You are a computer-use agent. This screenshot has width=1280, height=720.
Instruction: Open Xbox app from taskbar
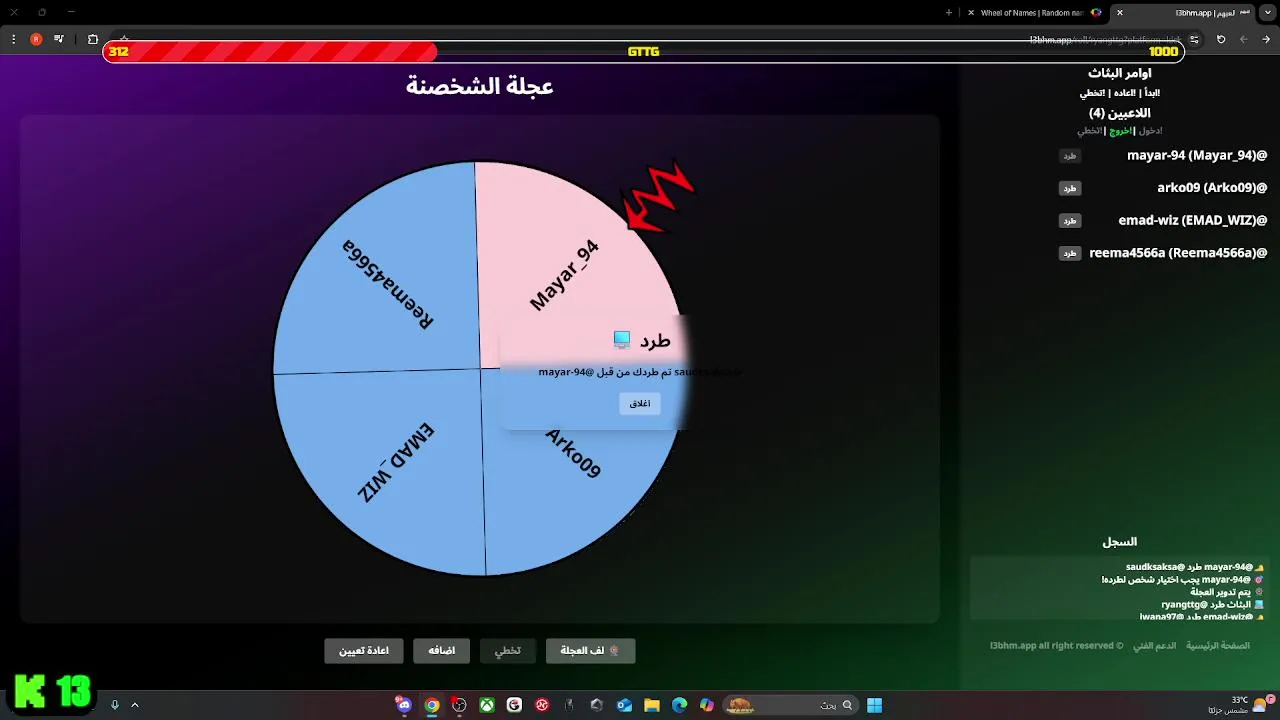[487, 705]
